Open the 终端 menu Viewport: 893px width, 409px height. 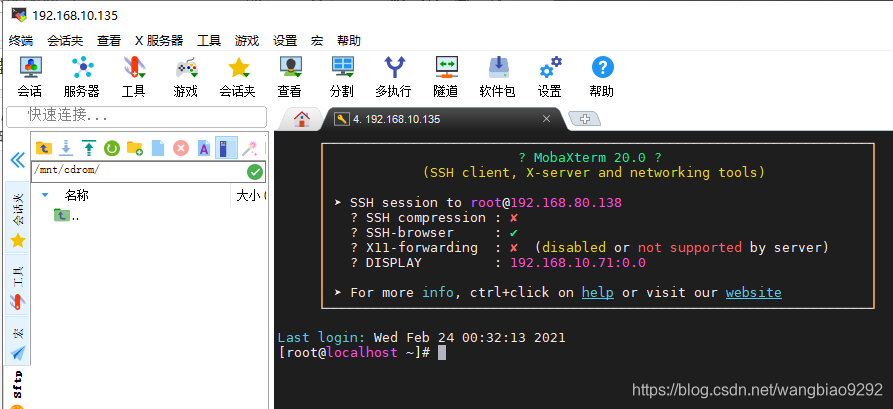coord(21,40)
